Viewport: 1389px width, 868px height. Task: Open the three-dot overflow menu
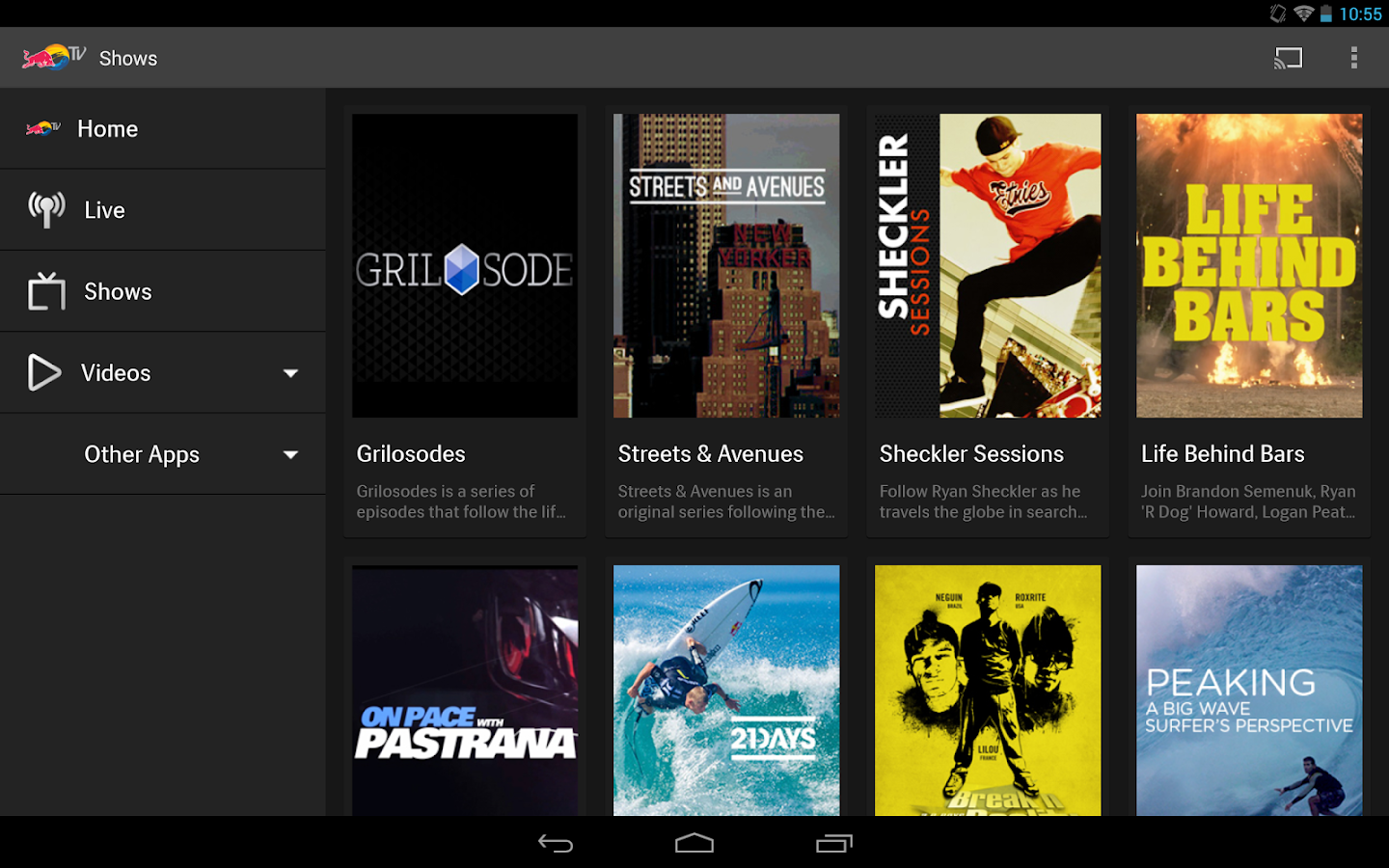pyautogui.click(x=1353, y=59)
